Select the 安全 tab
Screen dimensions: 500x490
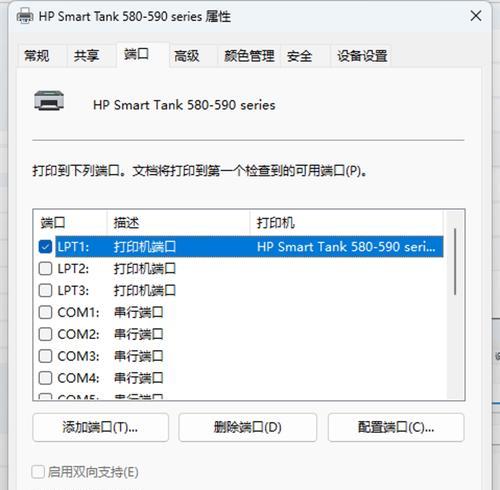pos(299,56)
